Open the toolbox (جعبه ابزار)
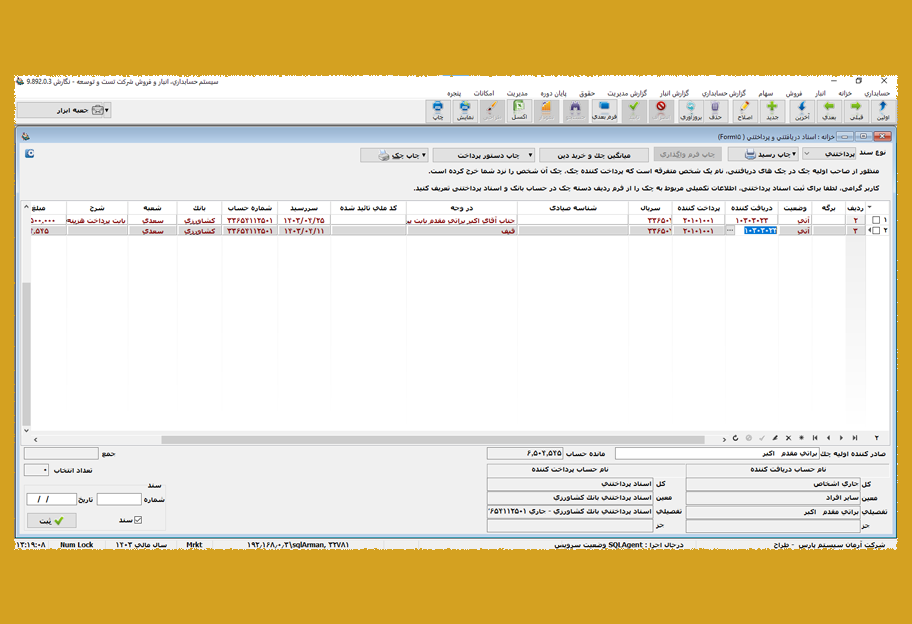The width and height of the screenshot is (912, 624). 64,110
